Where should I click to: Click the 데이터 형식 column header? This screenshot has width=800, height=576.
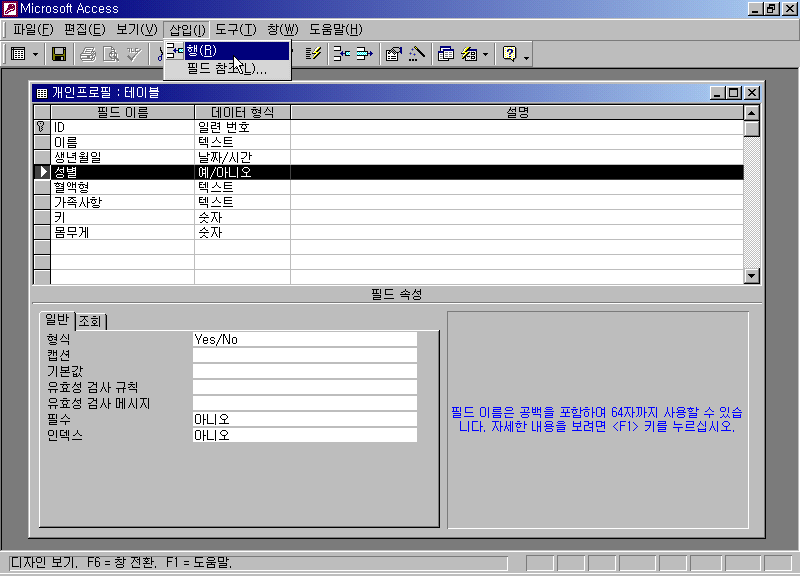click(242, 112)
